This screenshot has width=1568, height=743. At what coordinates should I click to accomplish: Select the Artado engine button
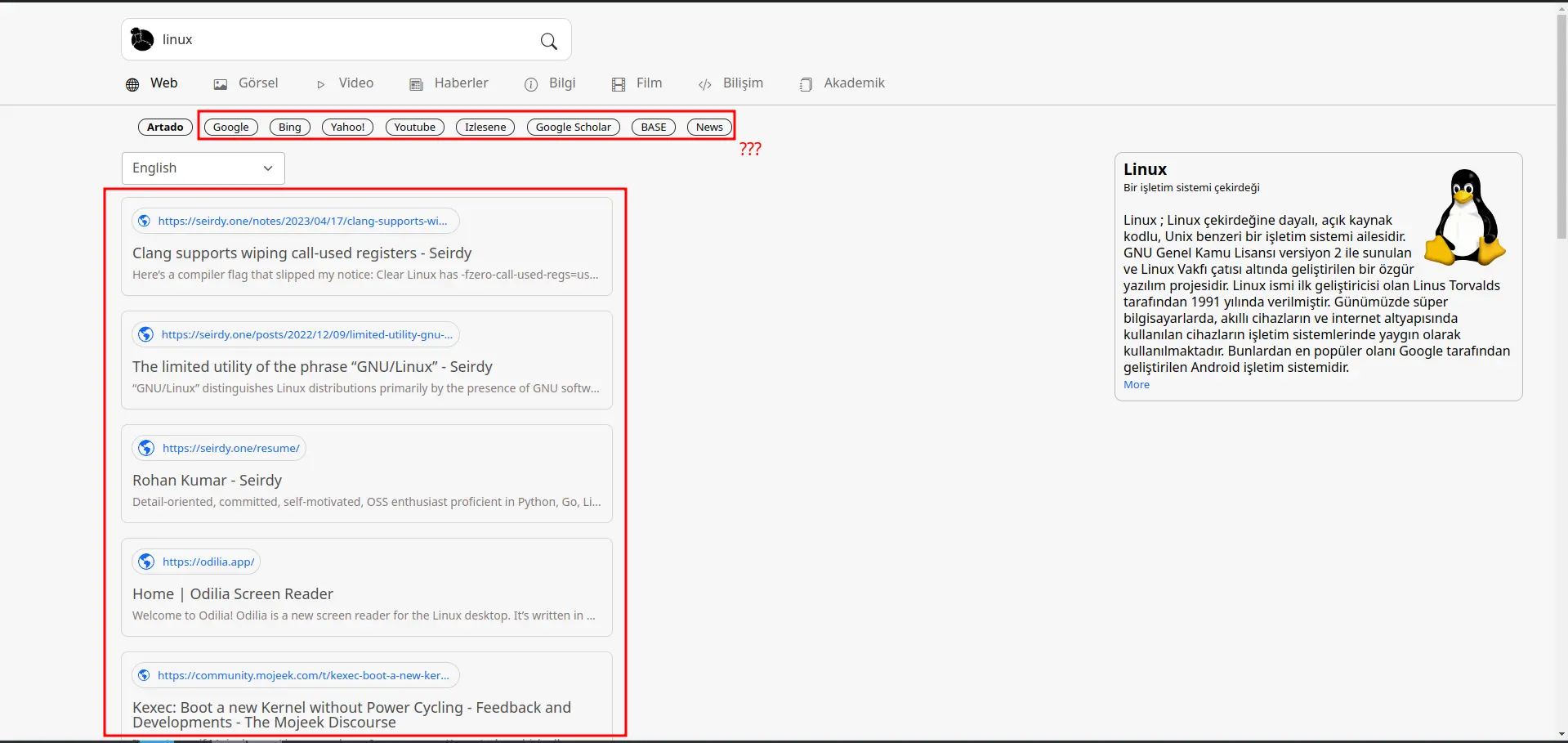[165, 127]
